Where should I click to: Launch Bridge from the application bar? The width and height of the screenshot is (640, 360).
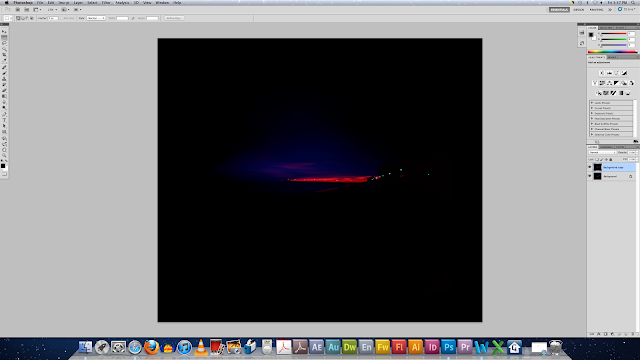click(18, 9)
